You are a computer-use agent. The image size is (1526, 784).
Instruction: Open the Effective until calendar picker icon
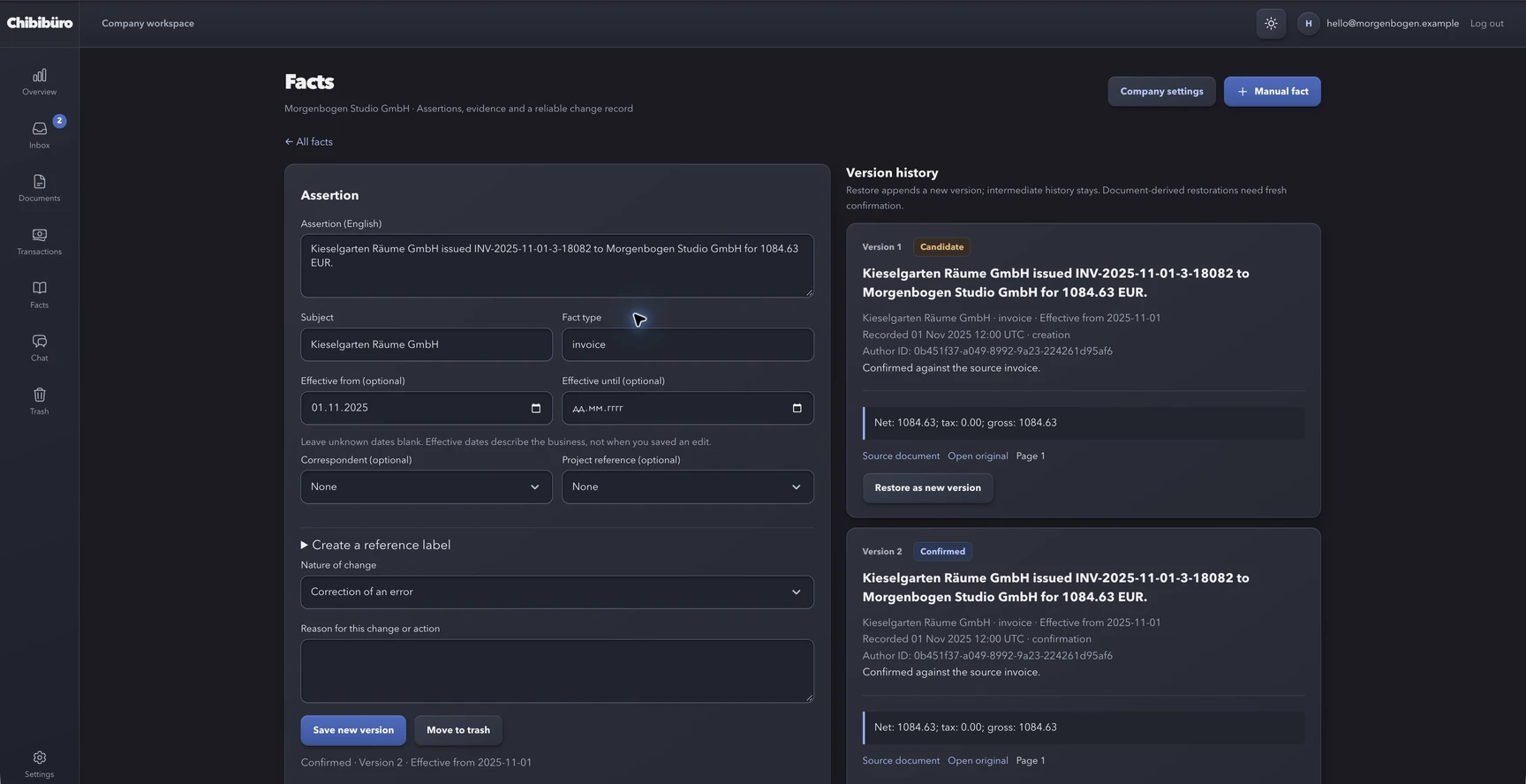(797, 408)
